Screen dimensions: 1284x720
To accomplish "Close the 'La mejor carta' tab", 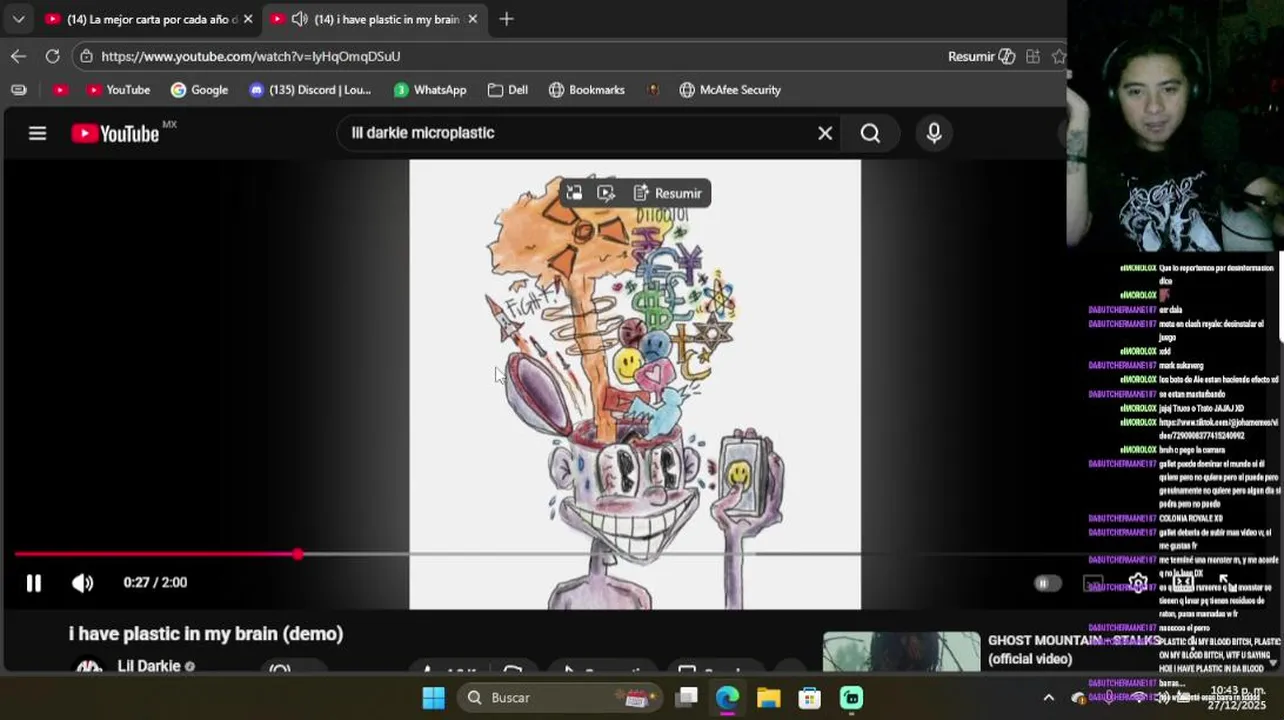I will (248, 19).
